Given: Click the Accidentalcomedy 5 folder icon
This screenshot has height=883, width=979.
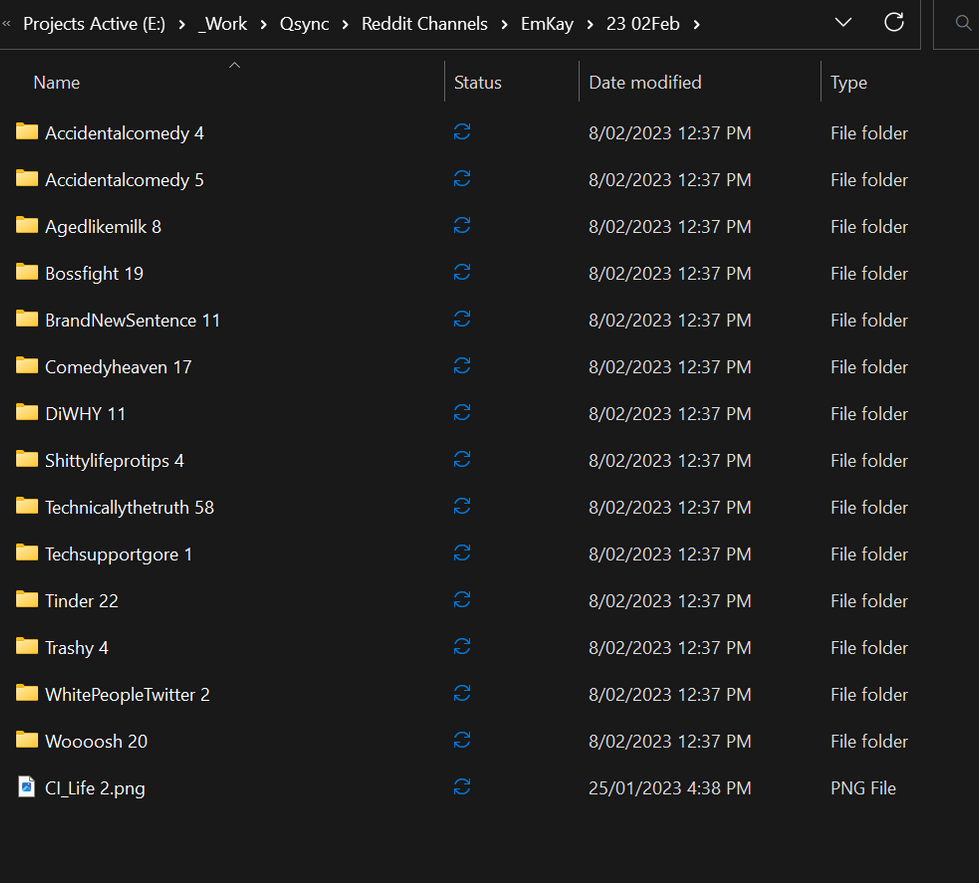Looking at the screenshot, I should tap(27, 179).
